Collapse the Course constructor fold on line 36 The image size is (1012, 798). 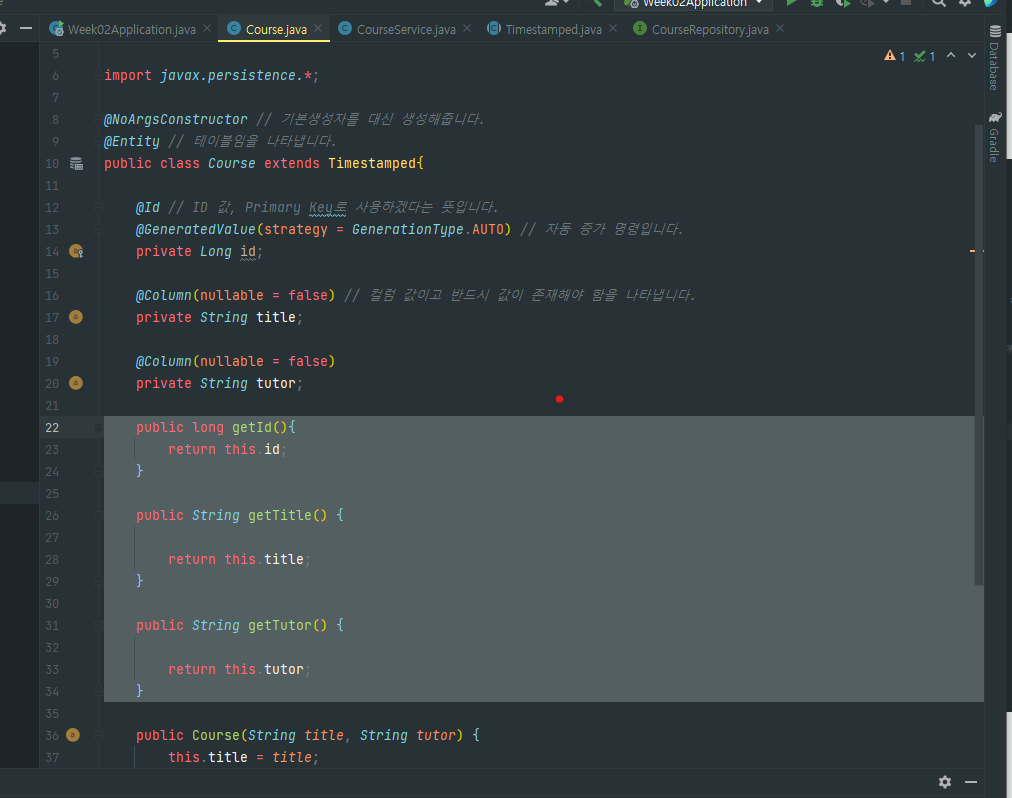[98, 735]
